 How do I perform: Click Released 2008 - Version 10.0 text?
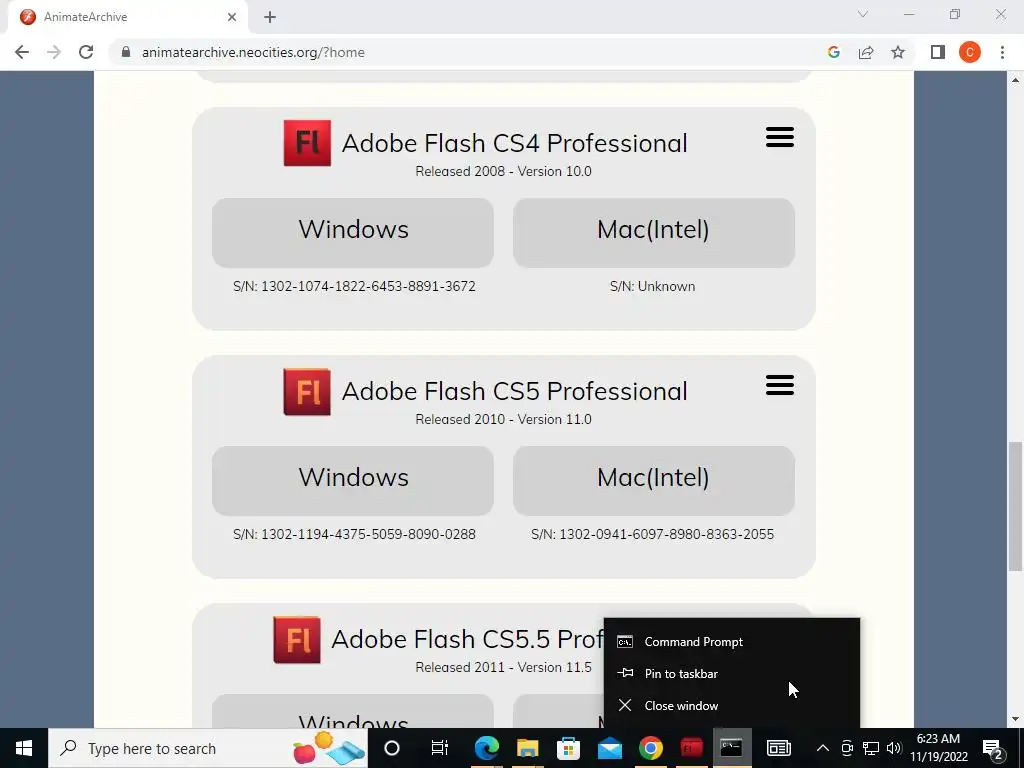click(x=504, y=171)
